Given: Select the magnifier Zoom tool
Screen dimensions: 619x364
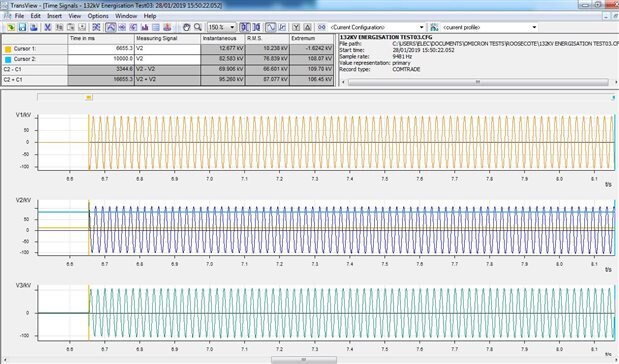Looking at the screenshot, I should pos(198,27).
